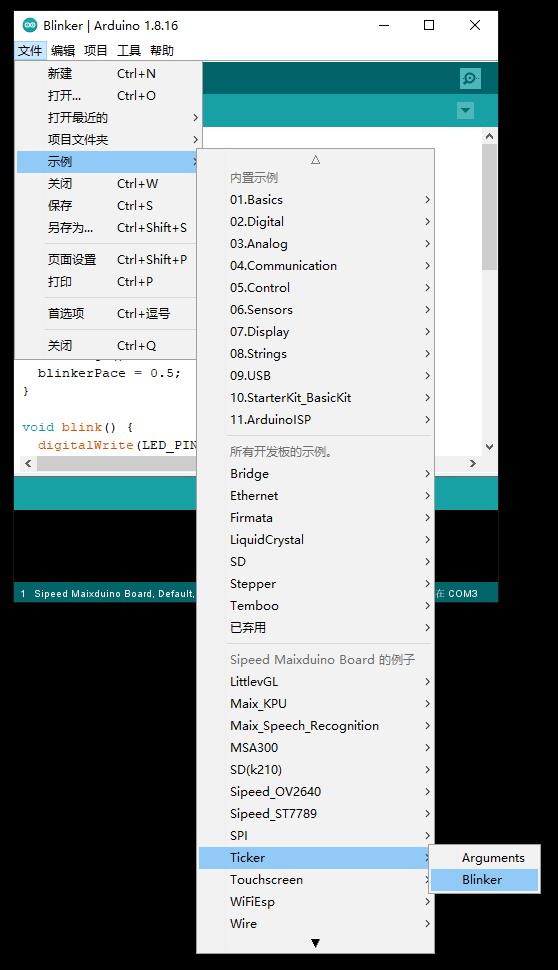Viewport: 558px width, 970px height.
Task: Click editor horizontal scrollbar left arrow
Action: tap(28, 463)
